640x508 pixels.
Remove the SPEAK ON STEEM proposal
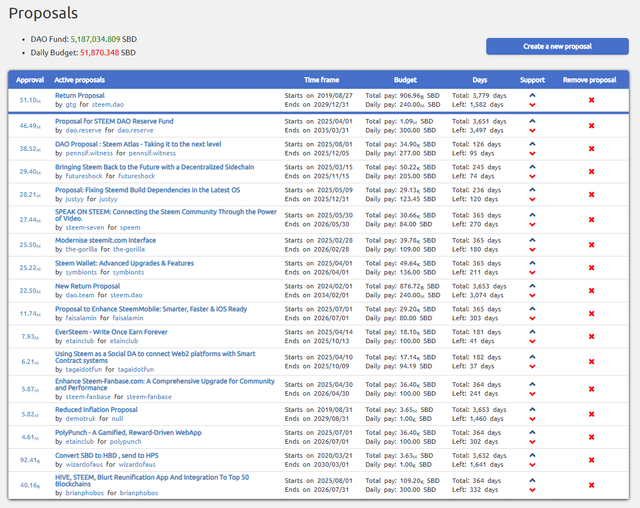point(591,220)
